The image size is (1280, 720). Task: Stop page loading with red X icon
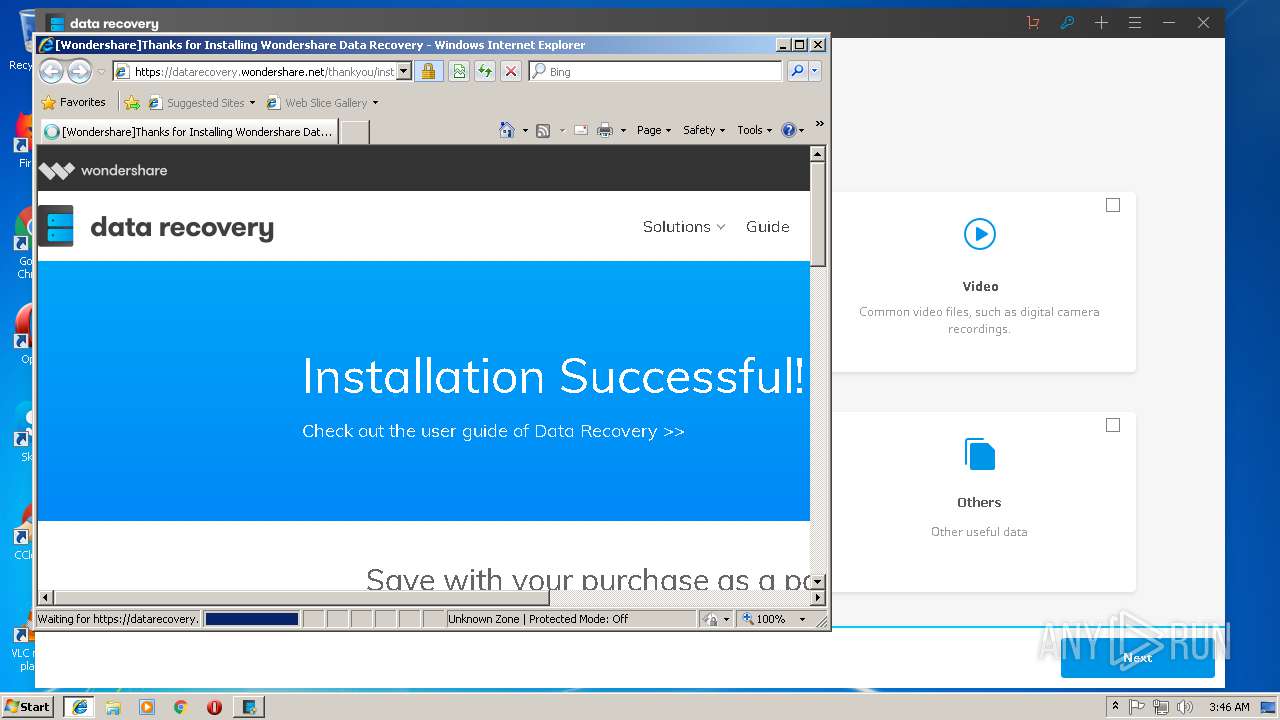click(x=511, y=71)
